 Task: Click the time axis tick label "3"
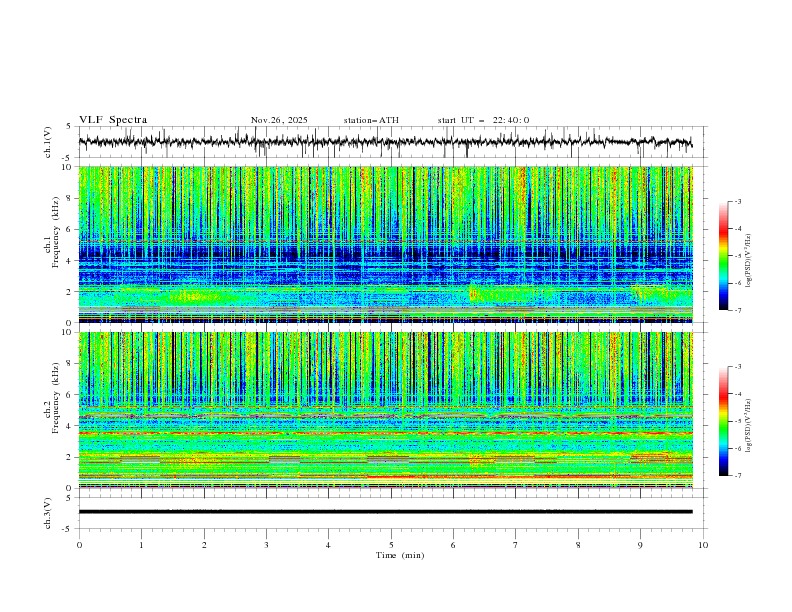(x=266, y=545)
